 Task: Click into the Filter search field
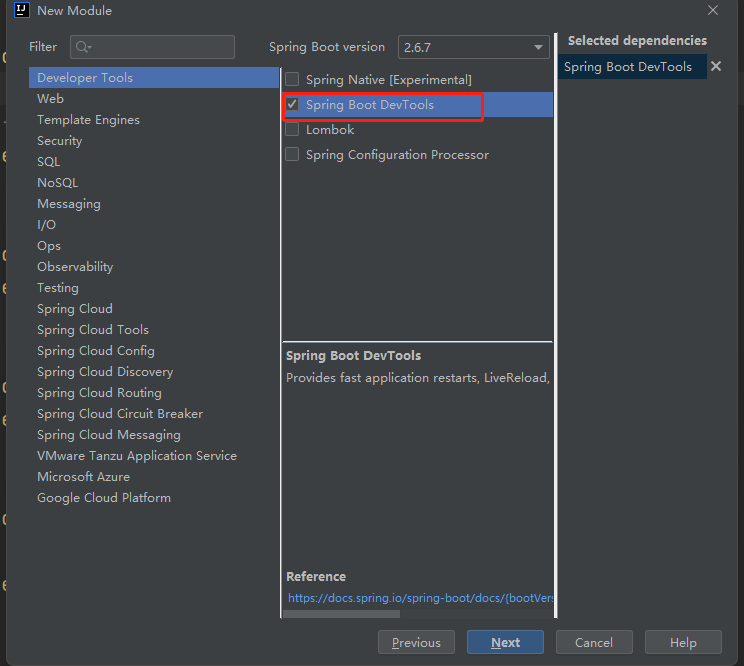152,47
